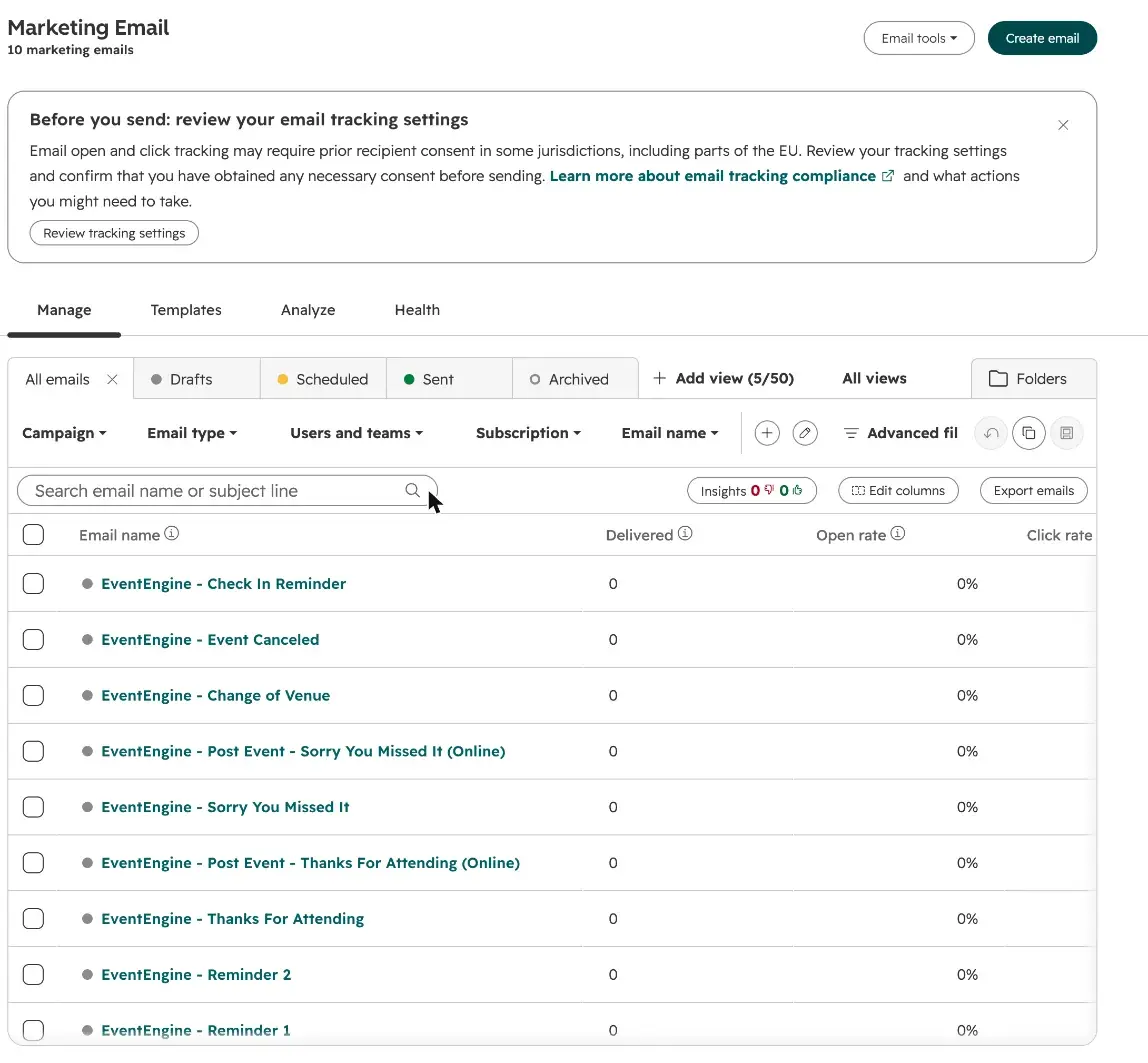Select the Scheduled view tab

pos(323,378)
